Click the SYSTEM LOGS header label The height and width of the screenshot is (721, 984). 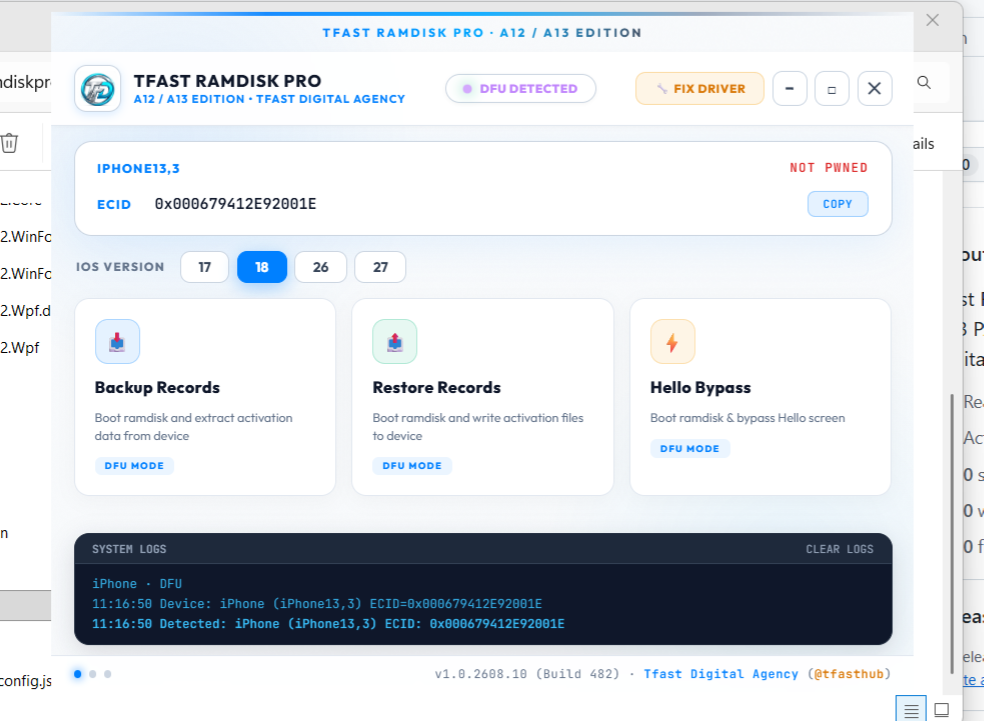[129, 549]
